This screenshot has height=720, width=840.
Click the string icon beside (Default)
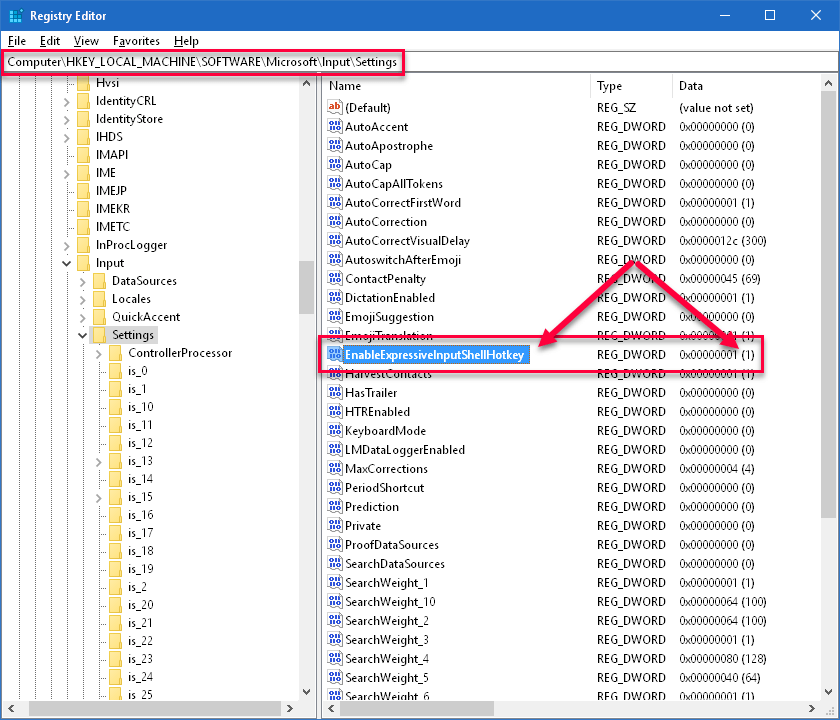[x=335, y=107]
